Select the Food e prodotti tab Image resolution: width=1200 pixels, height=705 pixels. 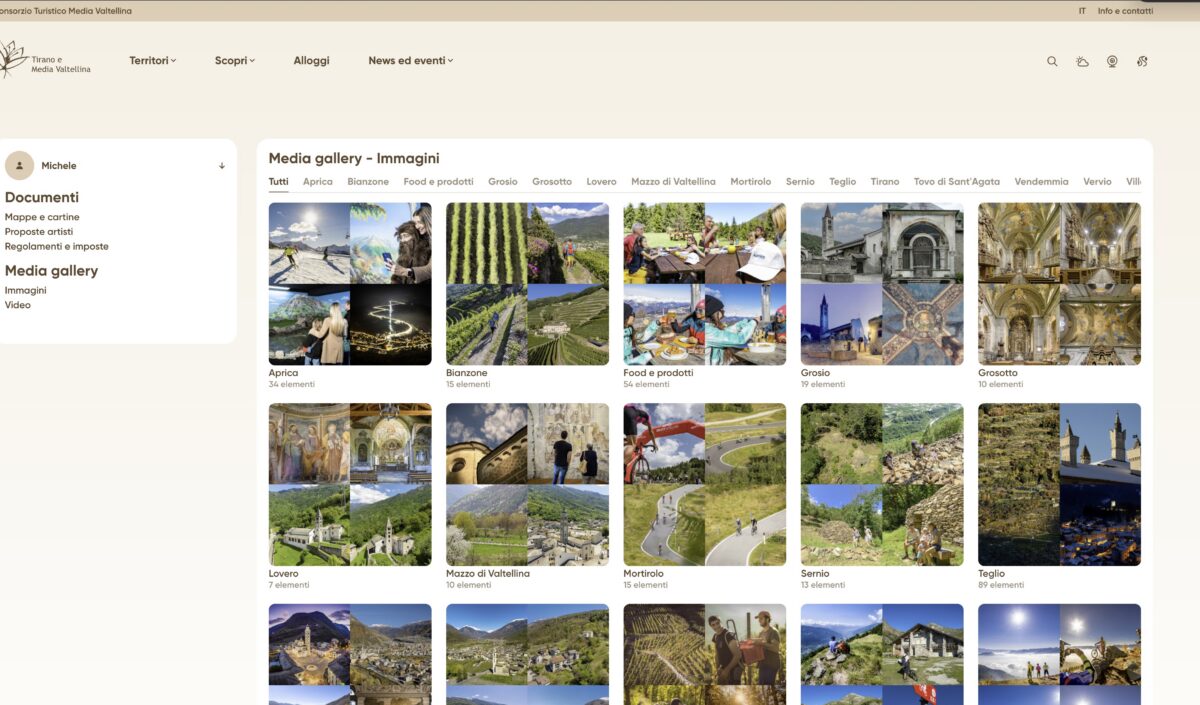(x=438, y=182)
